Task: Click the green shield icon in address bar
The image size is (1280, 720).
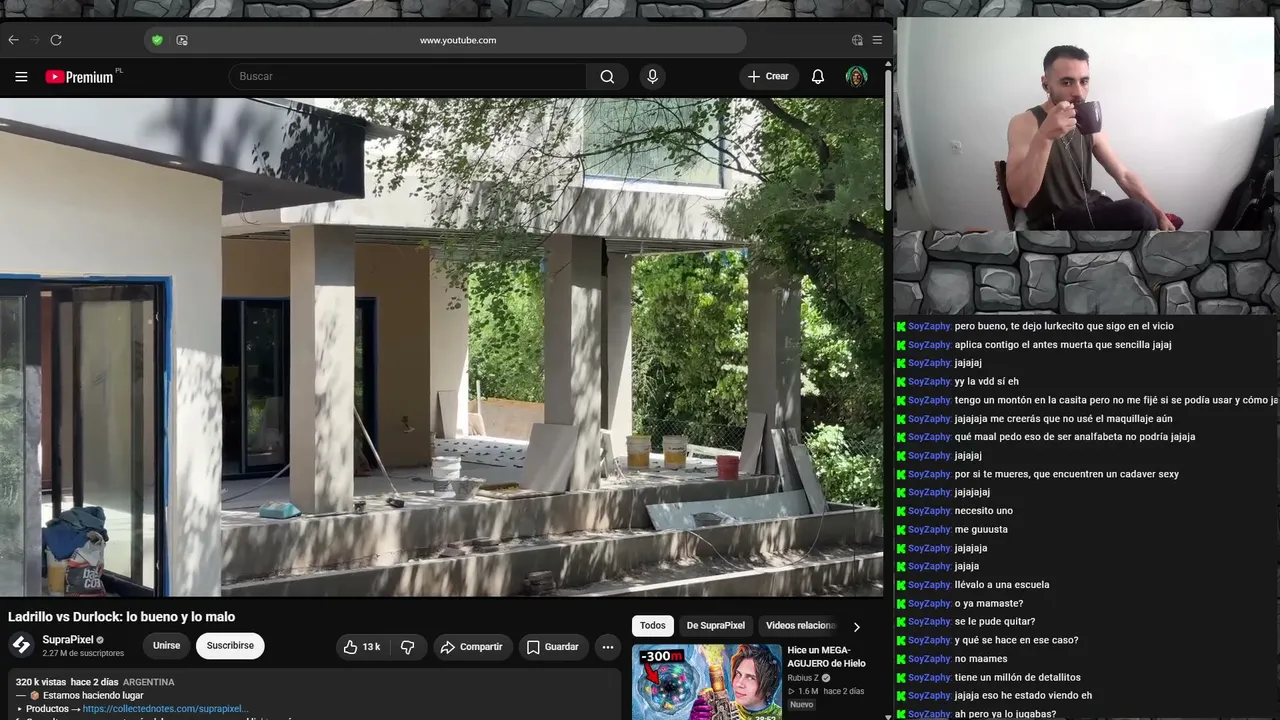Action: (x=157, y=40)
